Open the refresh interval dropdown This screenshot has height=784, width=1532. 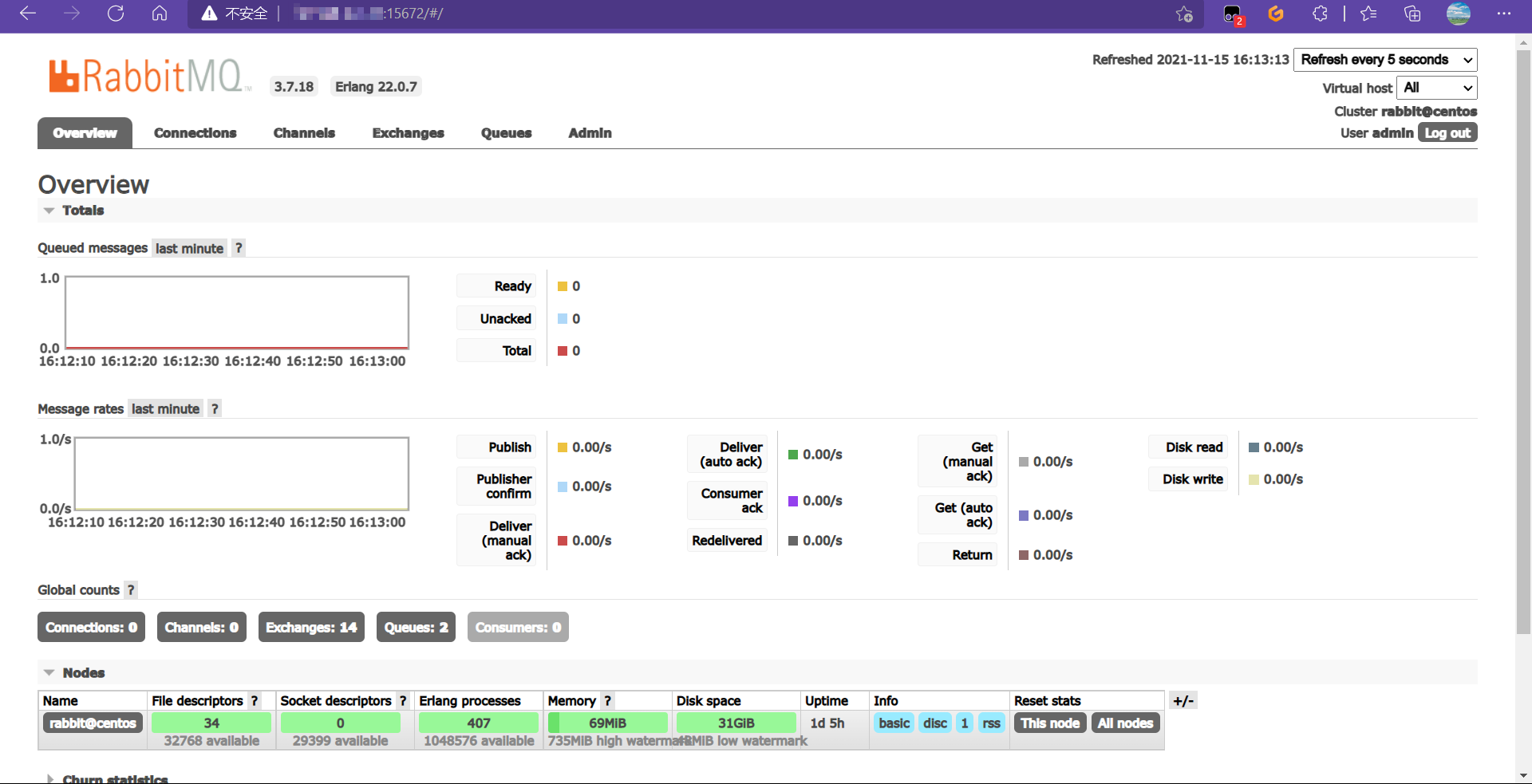point(1385,60)
